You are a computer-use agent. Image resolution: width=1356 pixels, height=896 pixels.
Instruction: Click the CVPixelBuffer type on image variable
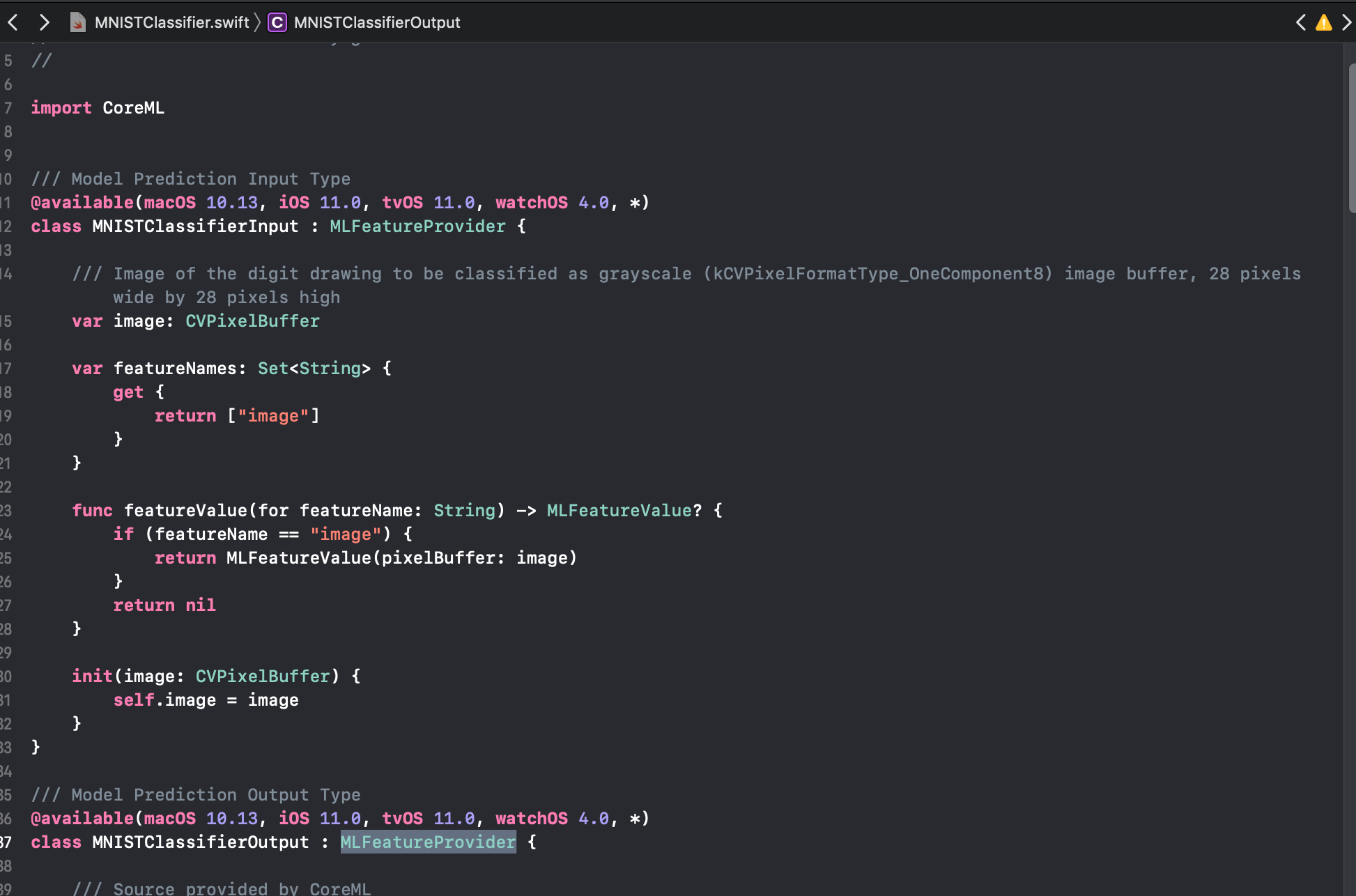pyautogui.click(x=252, y=321)
